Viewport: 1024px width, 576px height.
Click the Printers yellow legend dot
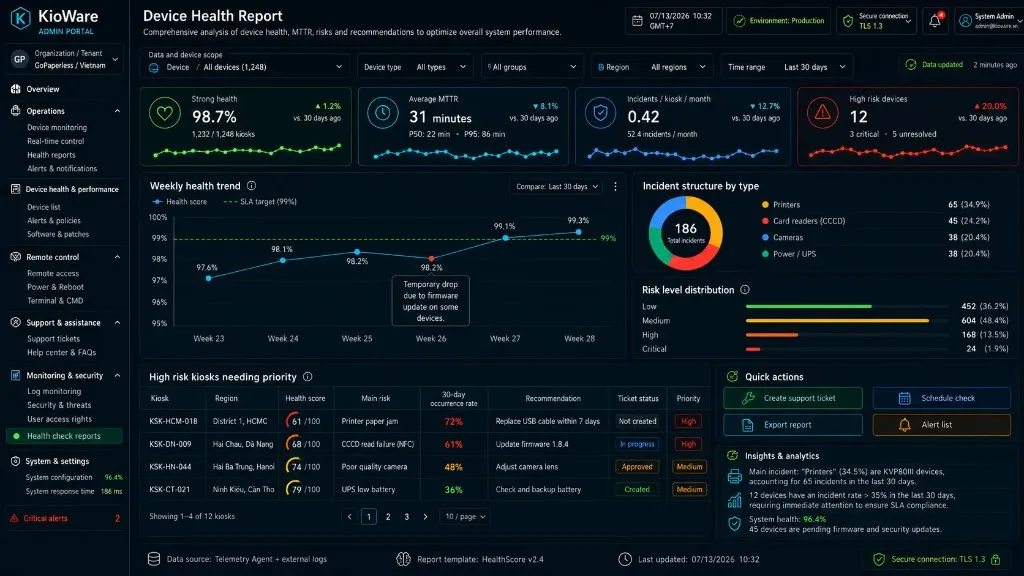click(765, 204)
